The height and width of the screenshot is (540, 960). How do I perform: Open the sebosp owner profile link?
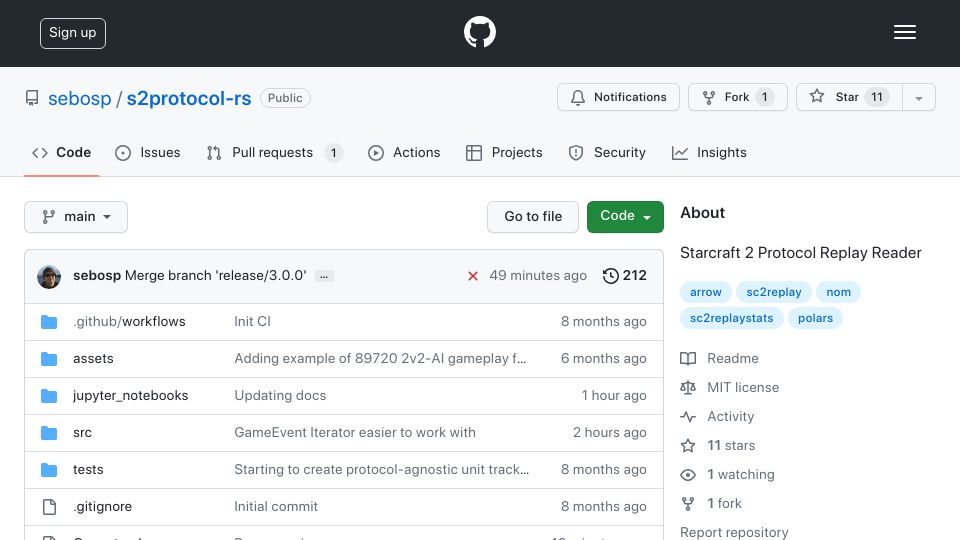tap(80, 98)
